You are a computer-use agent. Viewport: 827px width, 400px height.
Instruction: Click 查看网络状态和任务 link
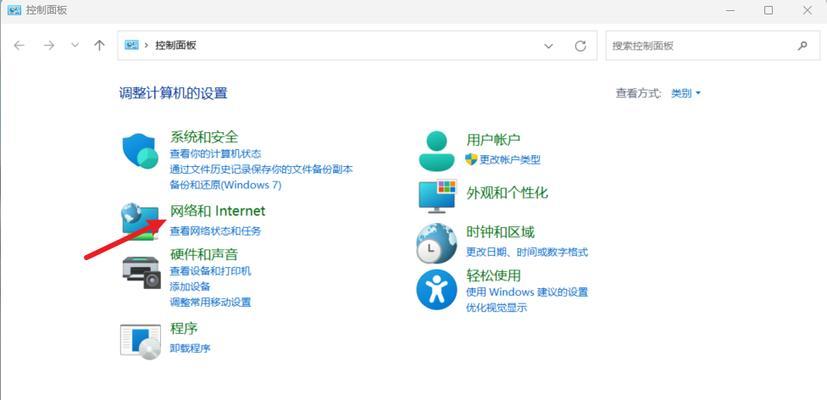tap(215, 231)
